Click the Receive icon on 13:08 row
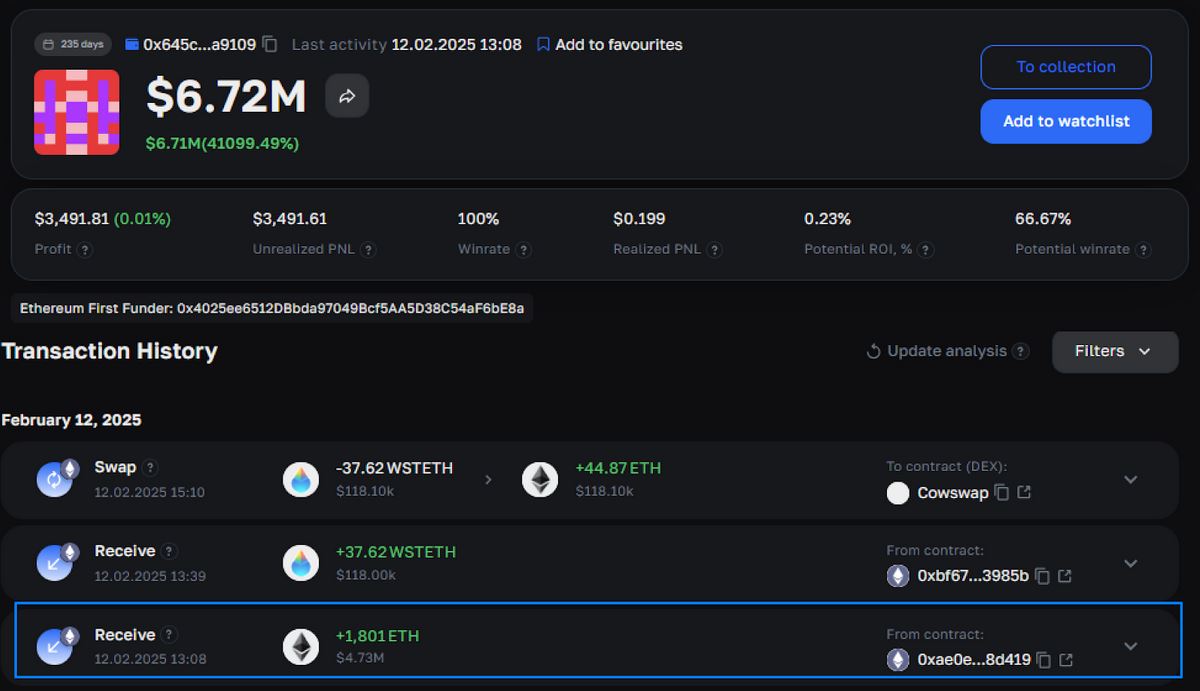 click(x=57, y=645)
